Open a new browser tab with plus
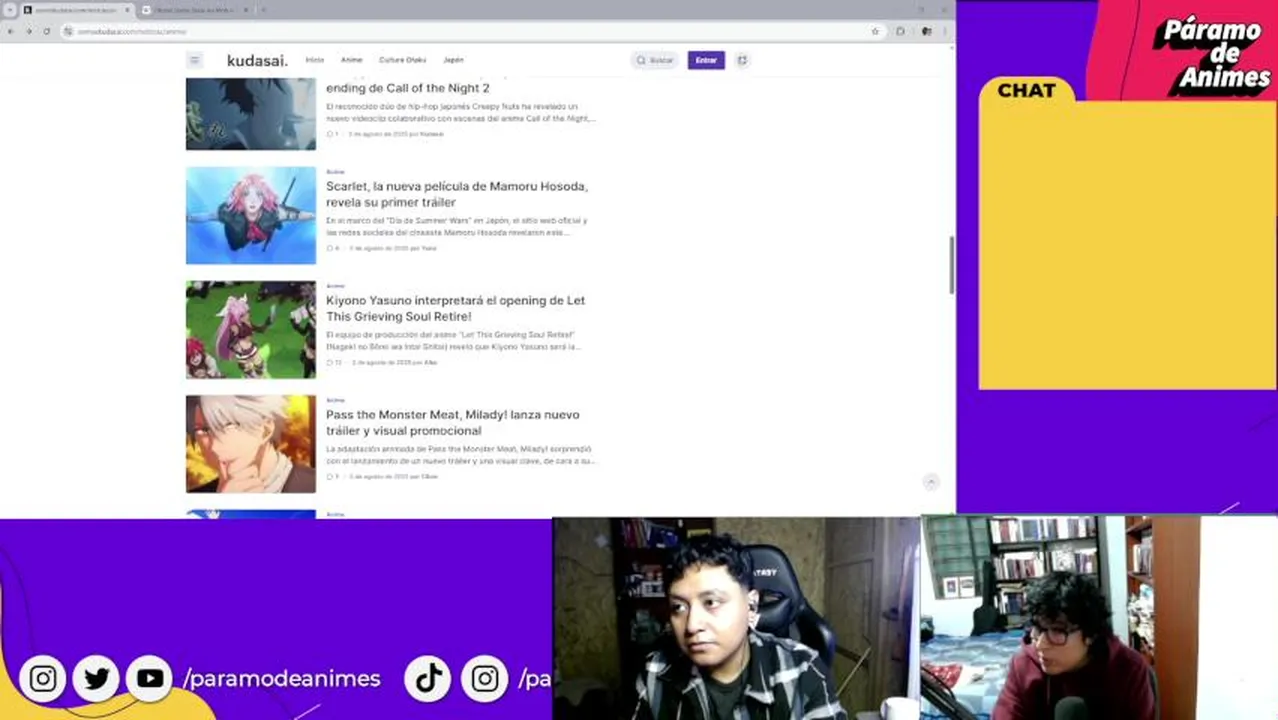 (x=263, y=10)
